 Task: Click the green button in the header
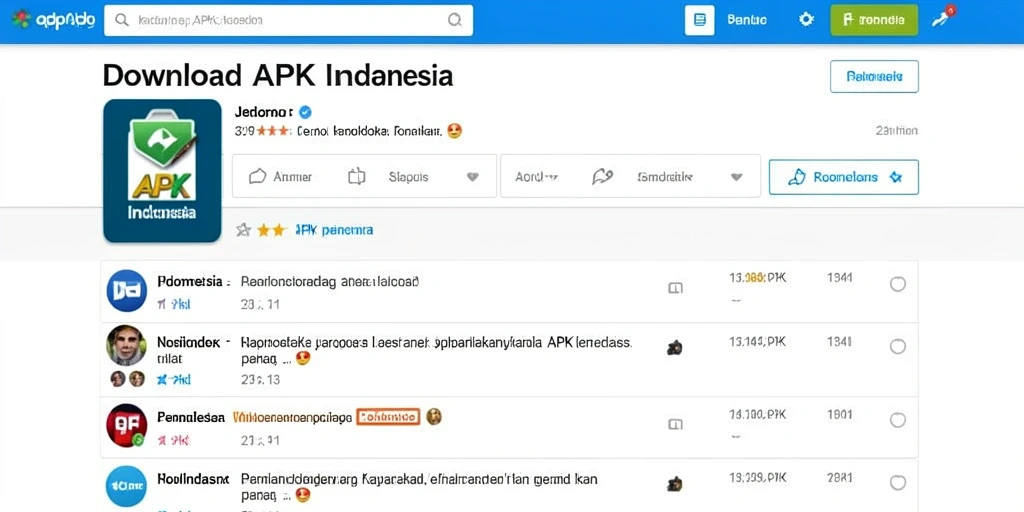point(874,20)
